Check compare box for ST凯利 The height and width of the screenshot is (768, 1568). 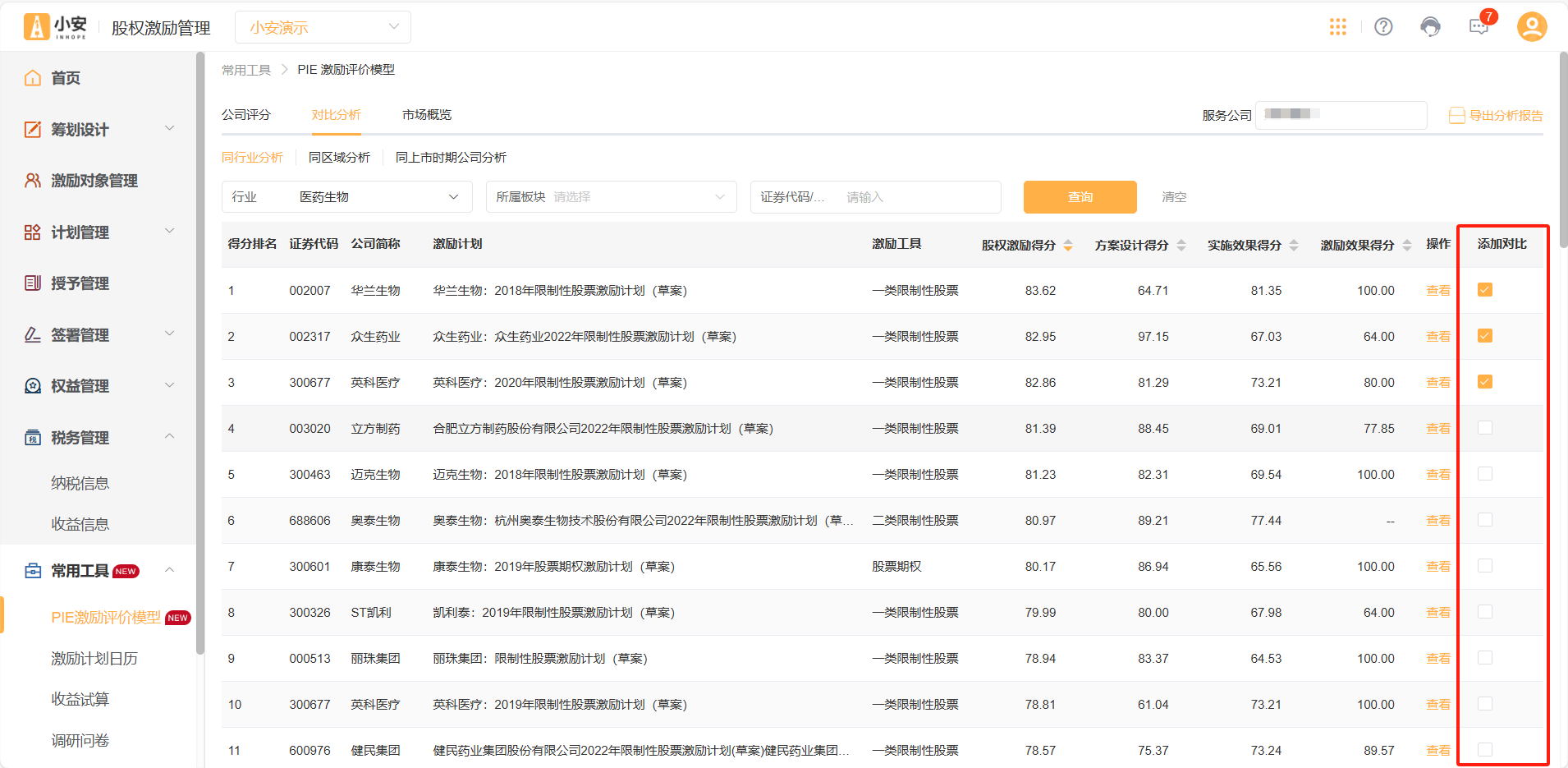1485,612
